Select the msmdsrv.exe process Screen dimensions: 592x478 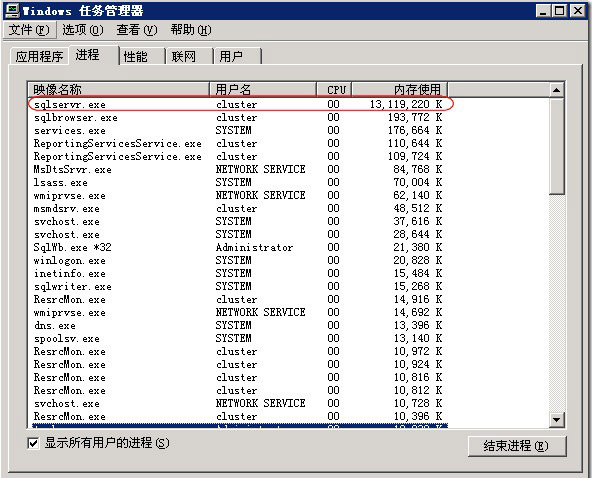tap(238, 208)
